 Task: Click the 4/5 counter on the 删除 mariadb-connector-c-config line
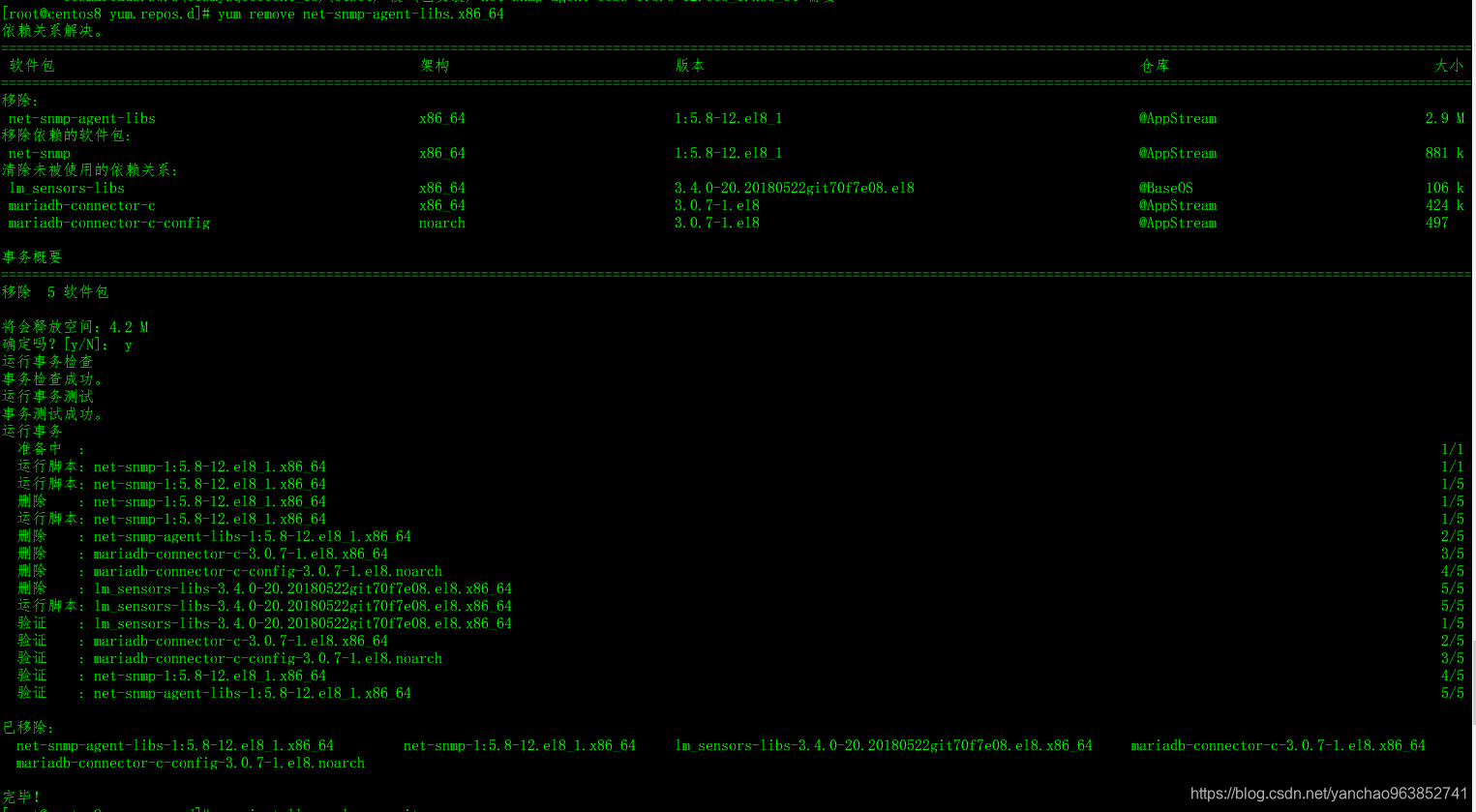click(1453, 571)
